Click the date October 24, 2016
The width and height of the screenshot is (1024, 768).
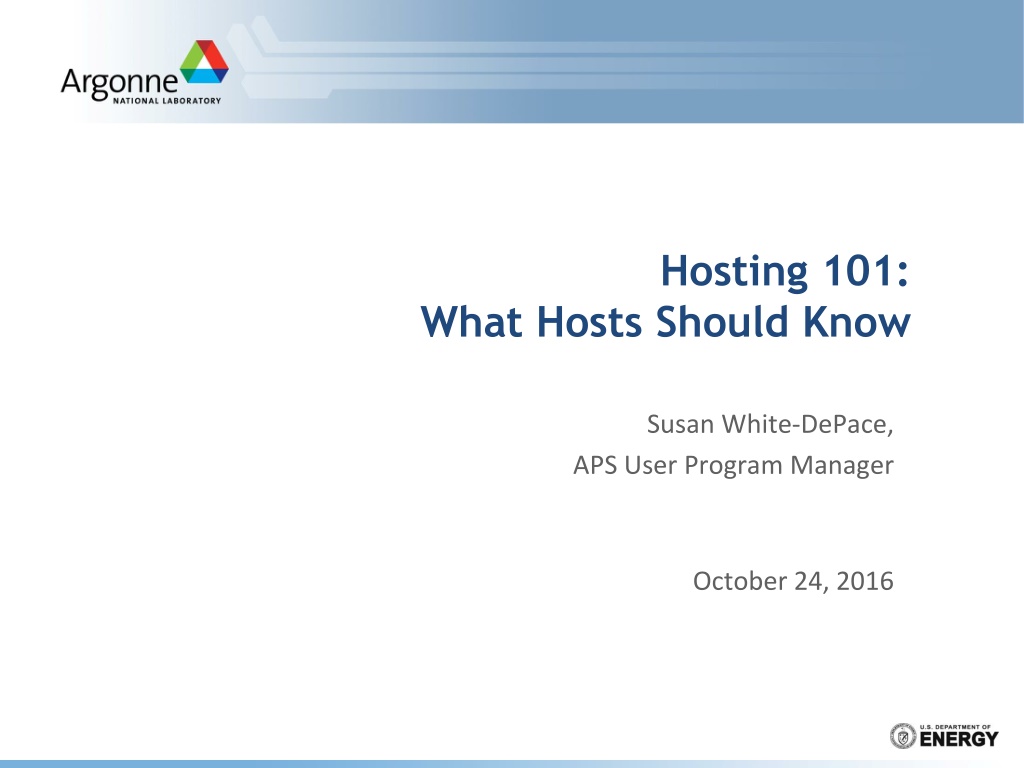[793, 581]
